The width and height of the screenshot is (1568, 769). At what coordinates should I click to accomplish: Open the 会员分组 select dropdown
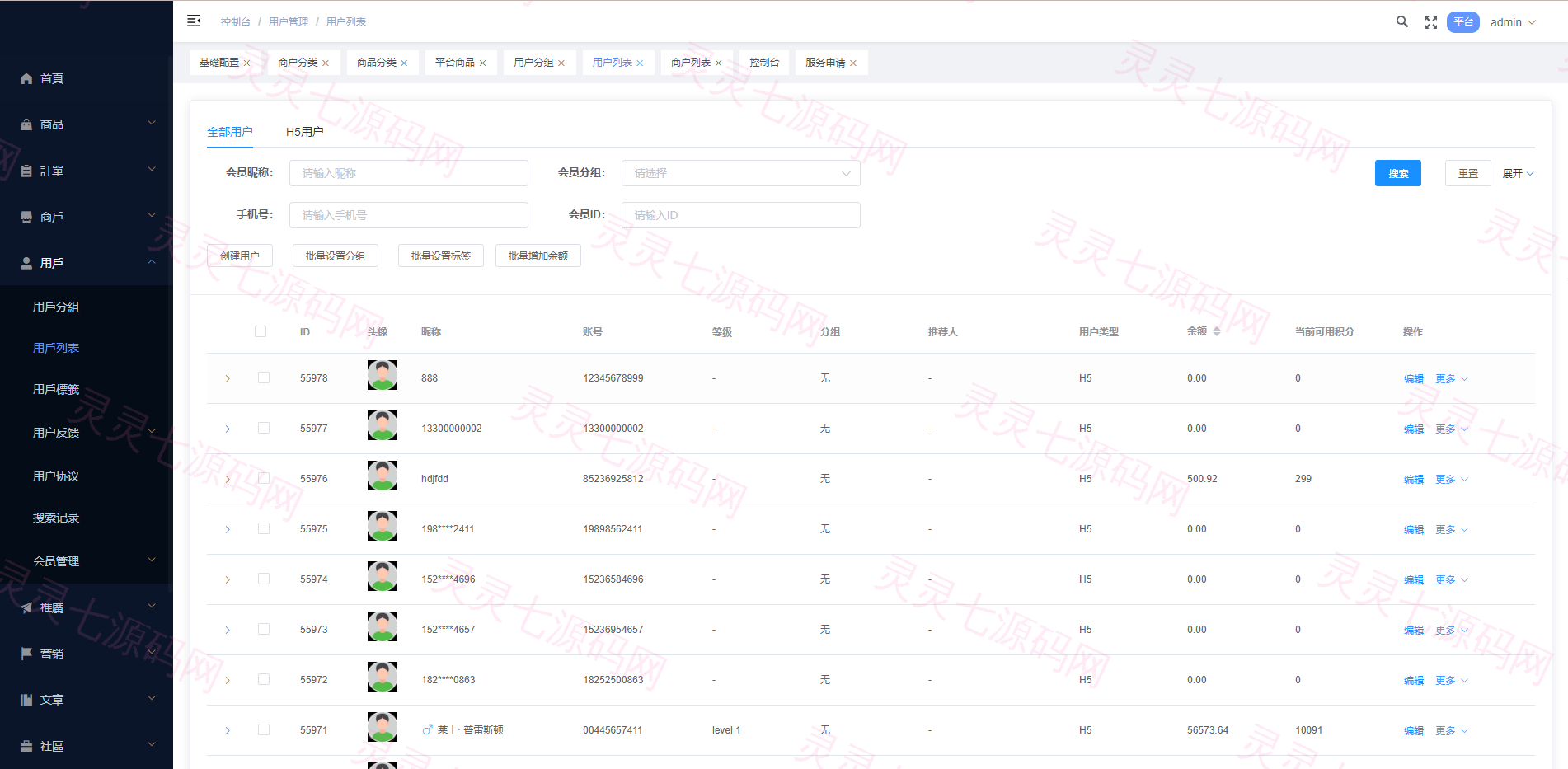[x=740, y=173]
